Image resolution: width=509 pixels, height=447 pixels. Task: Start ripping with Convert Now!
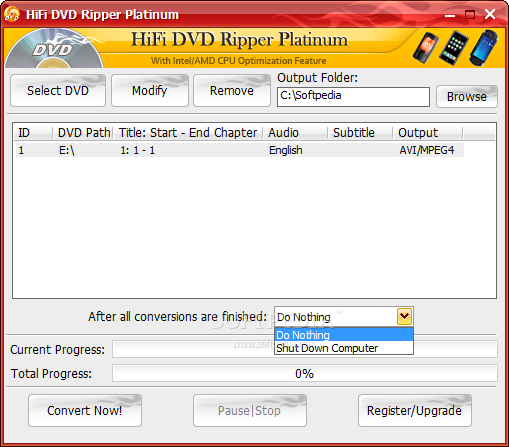pos(85,411)
